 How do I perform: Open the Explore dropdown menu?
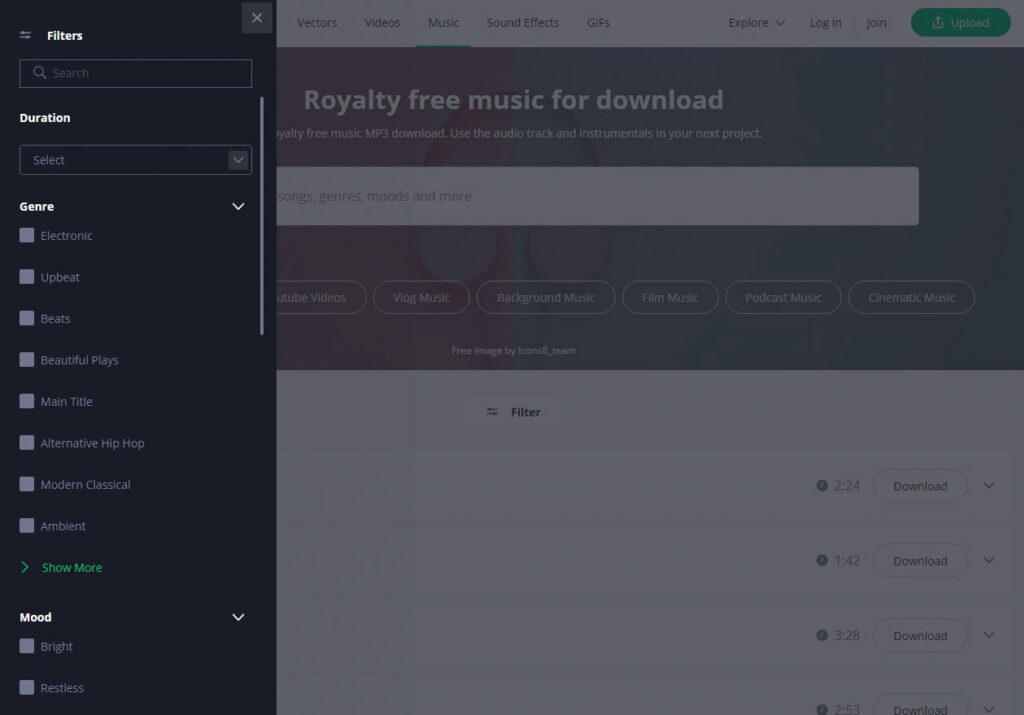coord(756,23)
